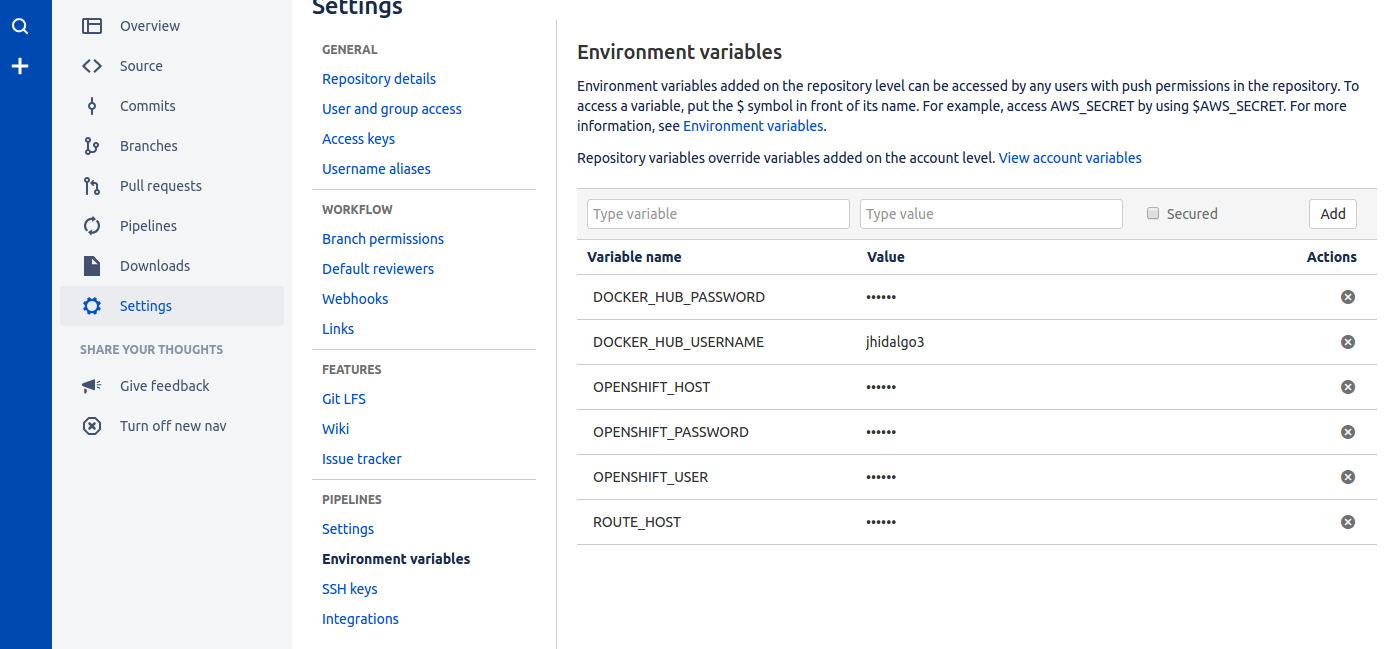Screen dimensions: 1392x649
Task: Click the search magnifier icon
Action: 20,27
